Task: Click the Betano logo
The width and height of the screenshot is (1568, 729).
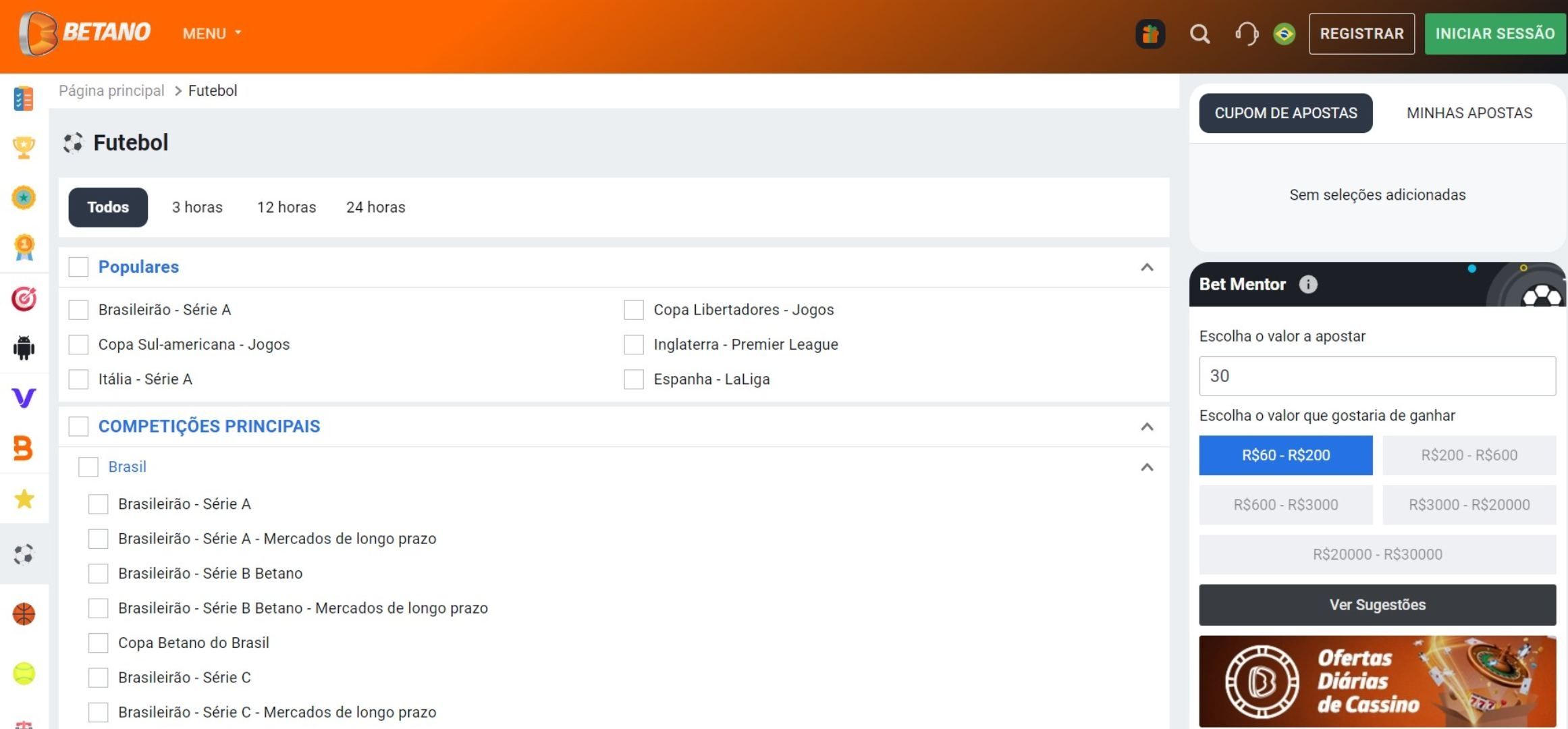Action: click(x=85, y=32)
